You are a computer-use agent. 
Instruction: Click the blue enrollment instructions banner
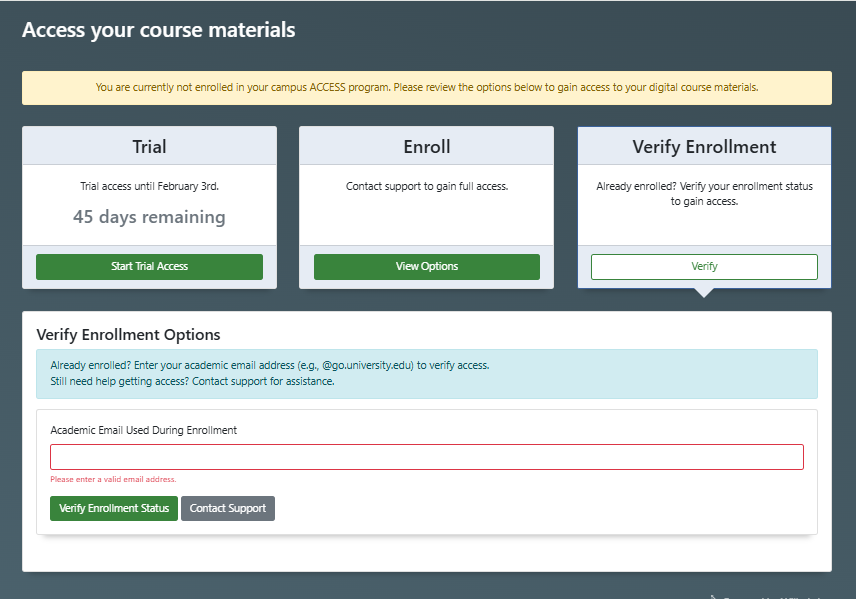426,372
